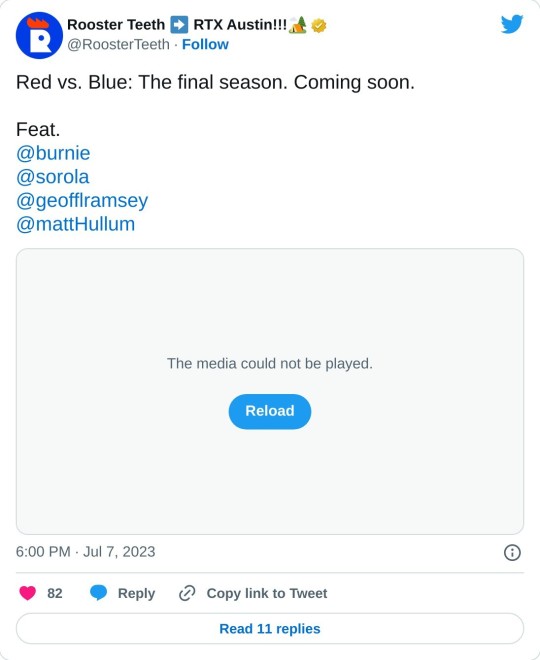Open the tweet info circle icon

click(512, 552)
